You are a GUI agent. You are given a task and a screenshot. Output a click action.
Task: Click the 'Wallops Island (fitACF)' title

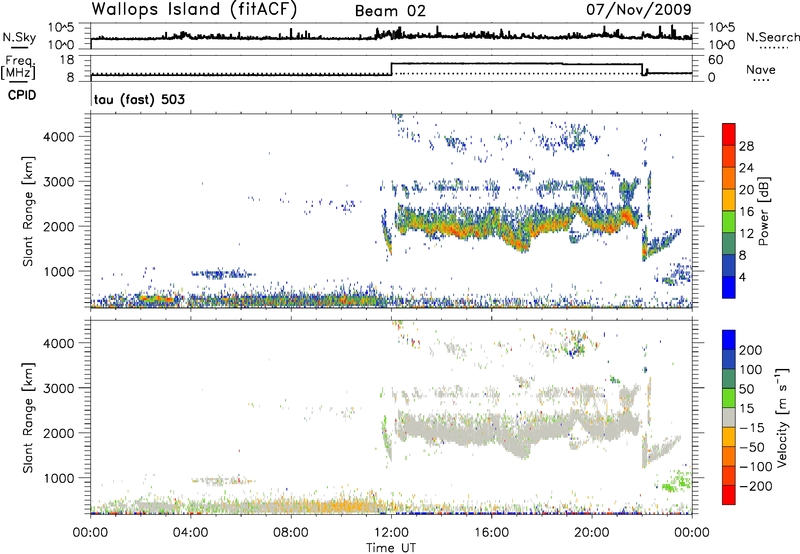coord(194,10)
